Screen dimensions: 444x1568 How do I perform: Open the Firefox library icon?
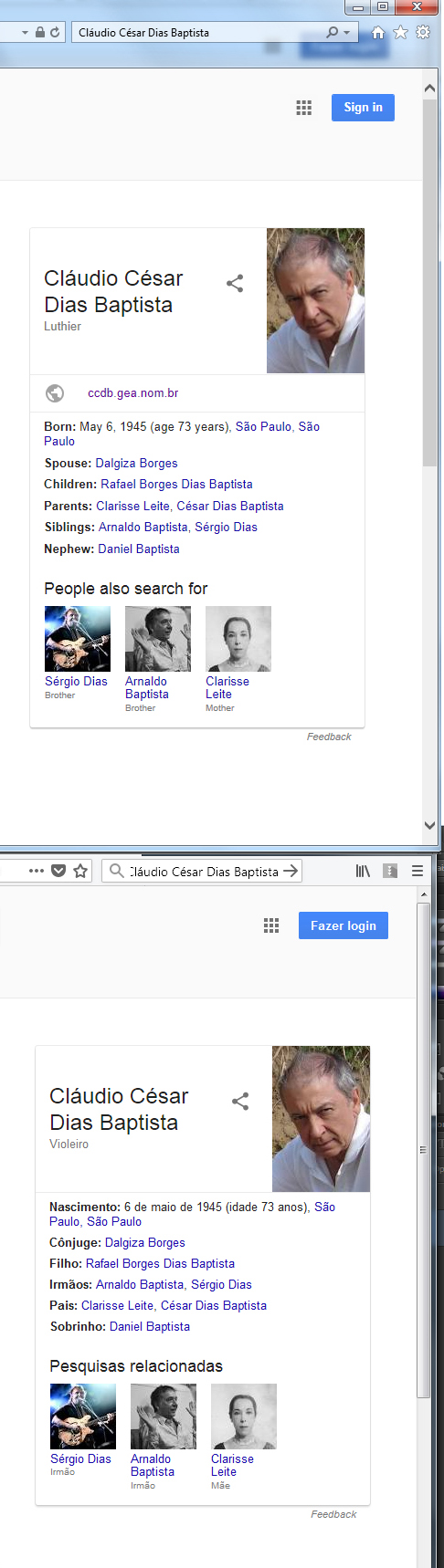point(363,871)
